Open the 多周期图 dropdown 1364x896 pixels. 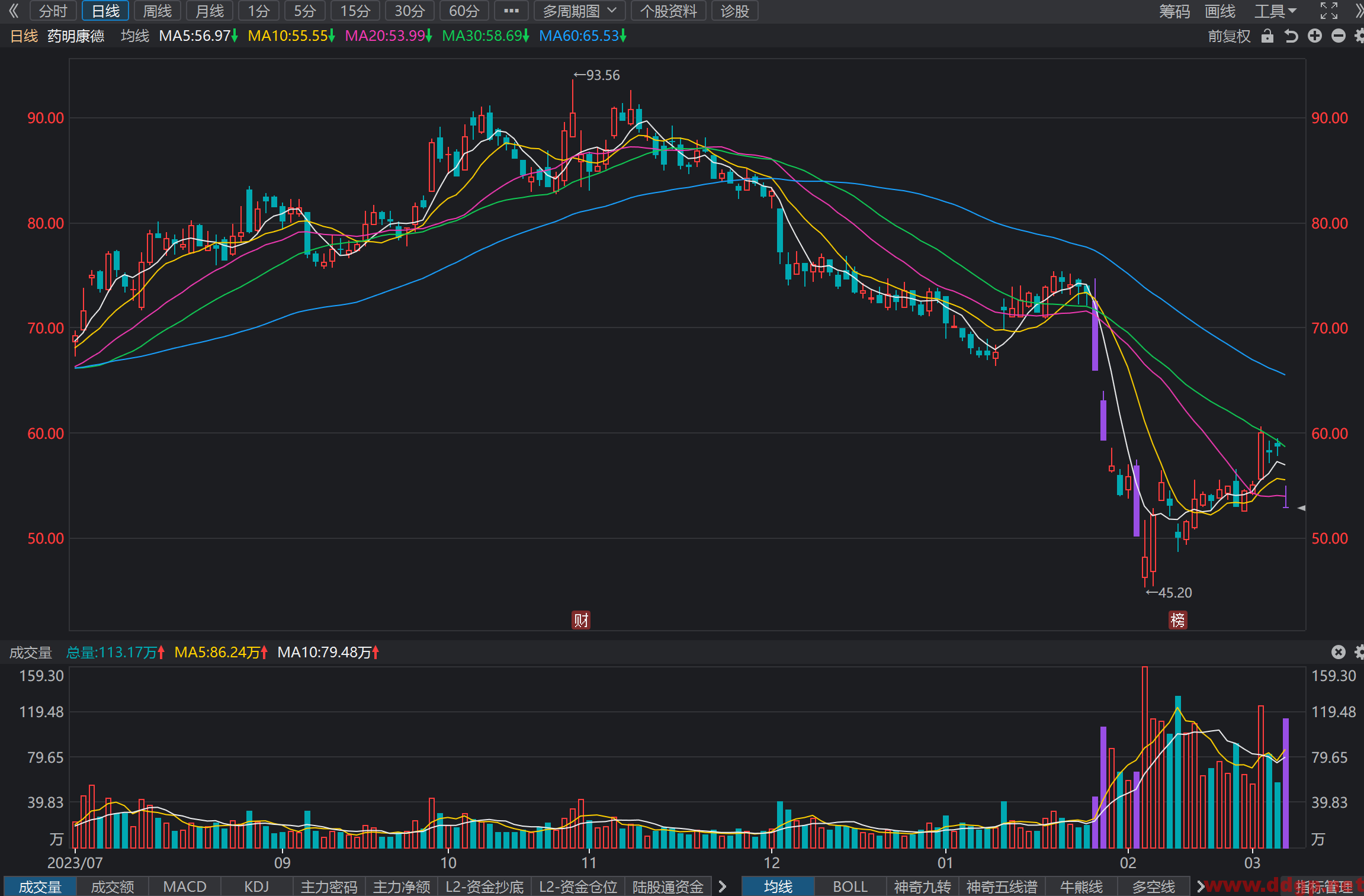tap(579, 11)
